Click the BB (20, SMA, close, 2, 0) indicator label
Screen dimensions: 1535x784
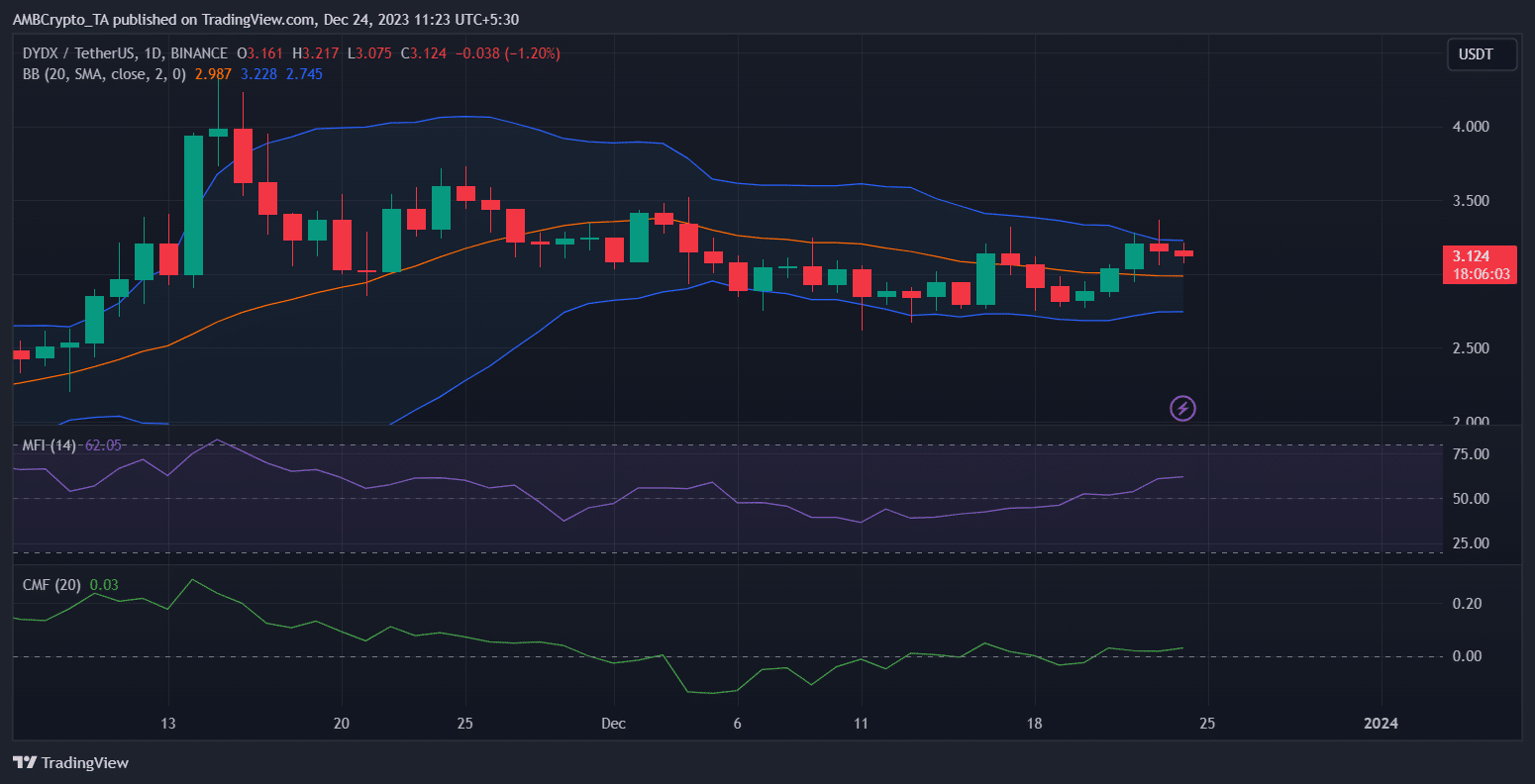click(103, 74)
